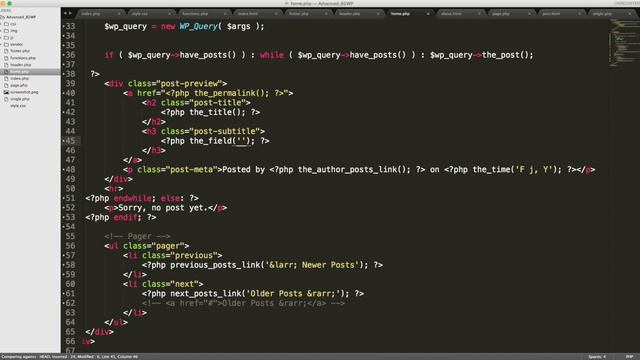Image resolution: width=640 pixels, height=360 pixels.
Task: Change PHP syntax in the status bar
Action: pos(629,357)
